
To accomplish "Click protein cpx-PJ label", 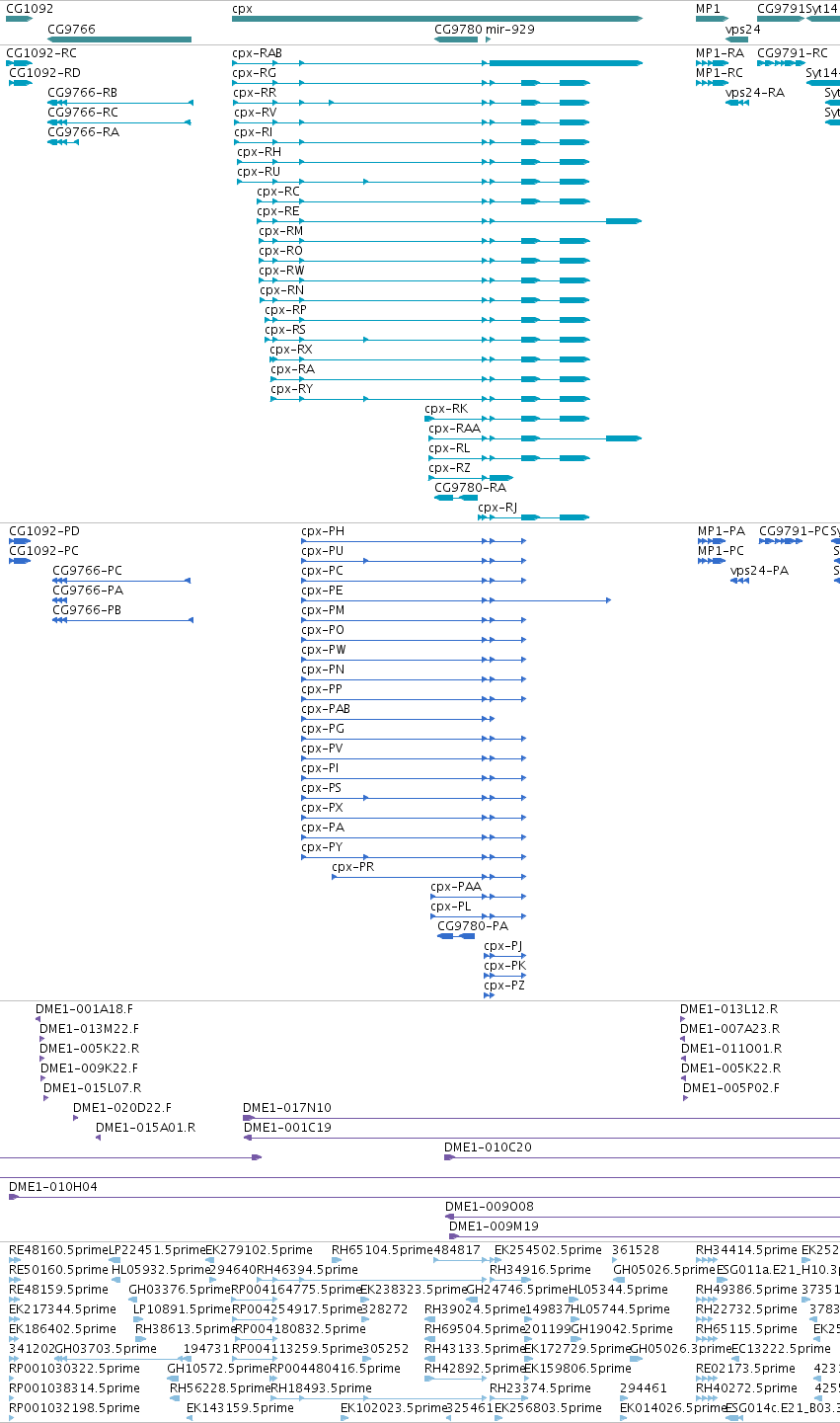I will (503, 946).
